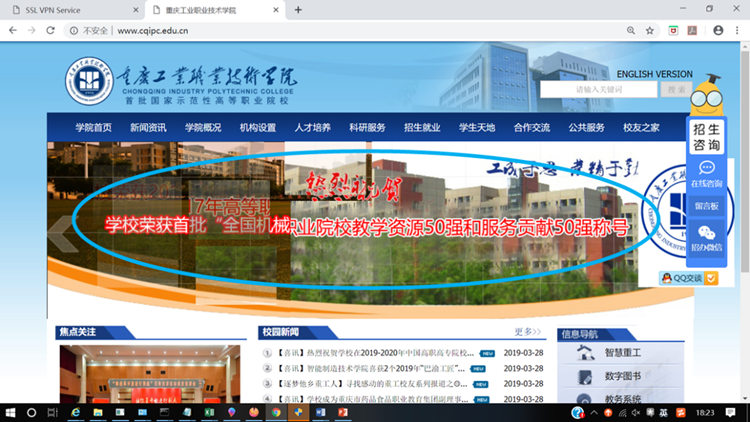This screenshot has width=750, height=422.
Task: Click the ENGLISH VERSION link
Action: [654, 74]
